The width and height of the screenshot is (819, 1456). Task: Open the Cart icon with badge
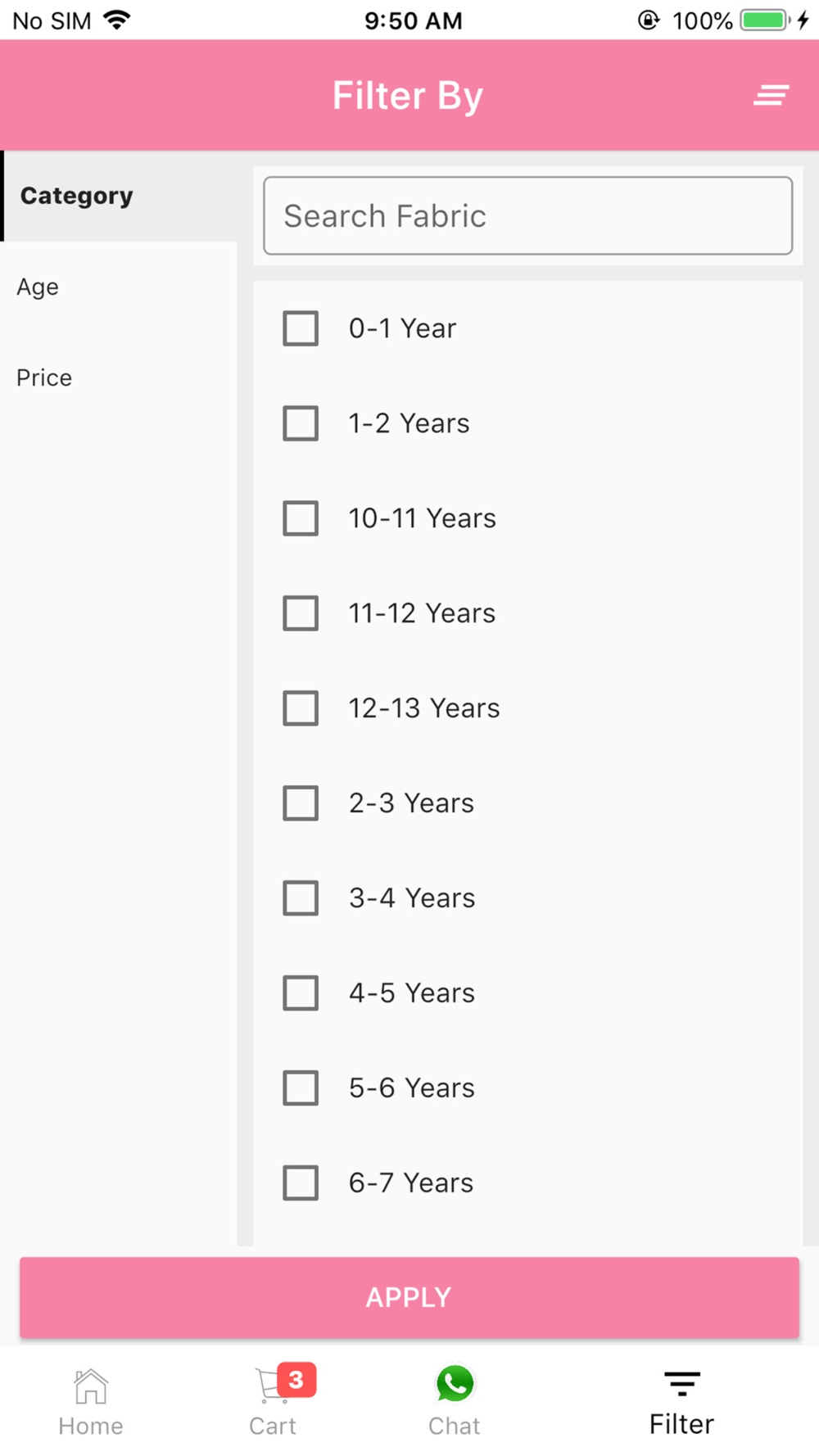pos(274,1386)
